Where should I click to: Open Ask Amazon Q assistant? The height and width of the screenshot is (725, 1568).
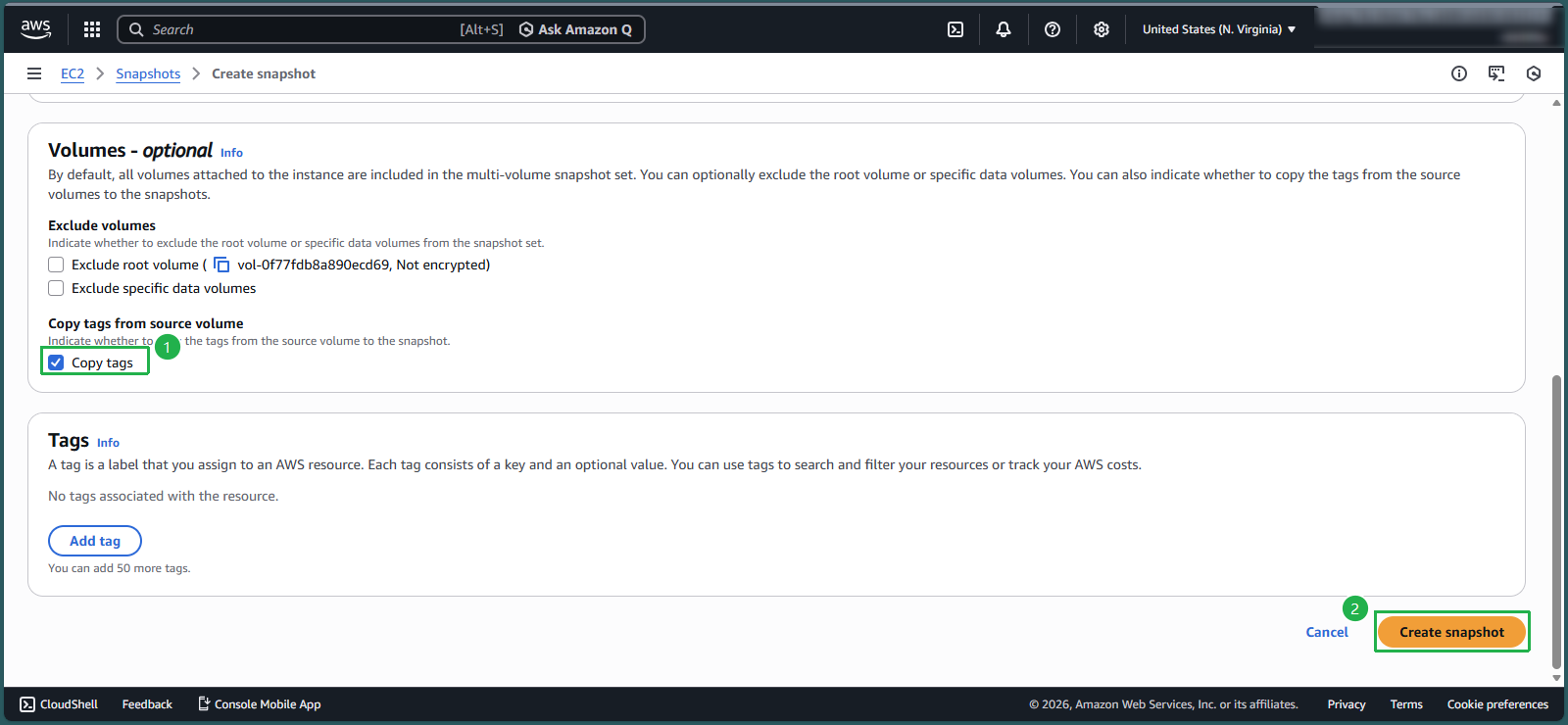point(575,29)
